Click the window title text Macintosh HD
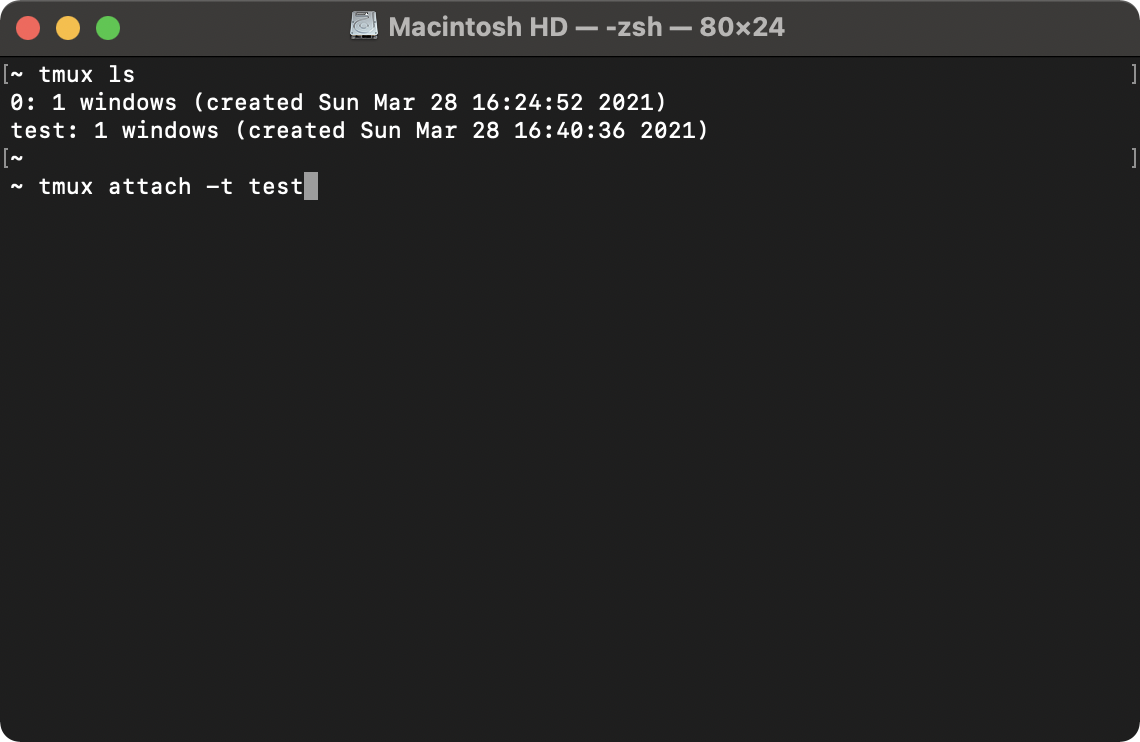The height and width of the screenshot is (742, 1140). [478, 27]
